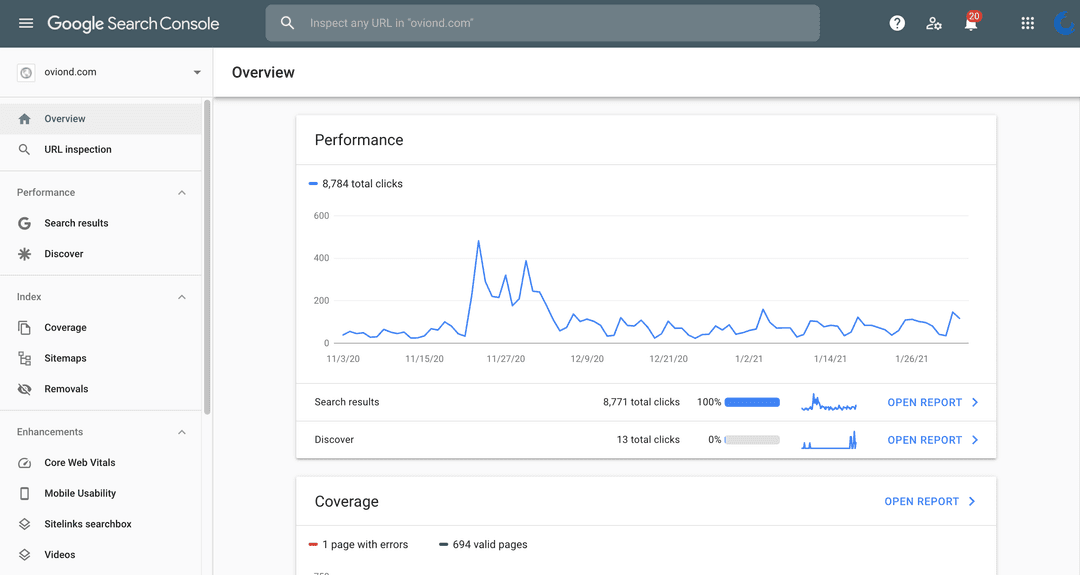
Task: Toggle the 694 valid pages legend
Action: coord(484,545)
